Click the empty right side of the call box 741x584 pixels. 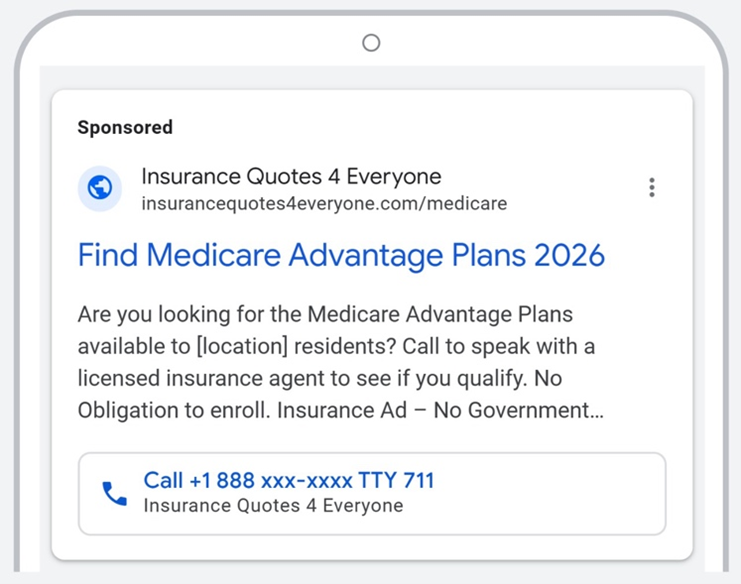(560, 494)
